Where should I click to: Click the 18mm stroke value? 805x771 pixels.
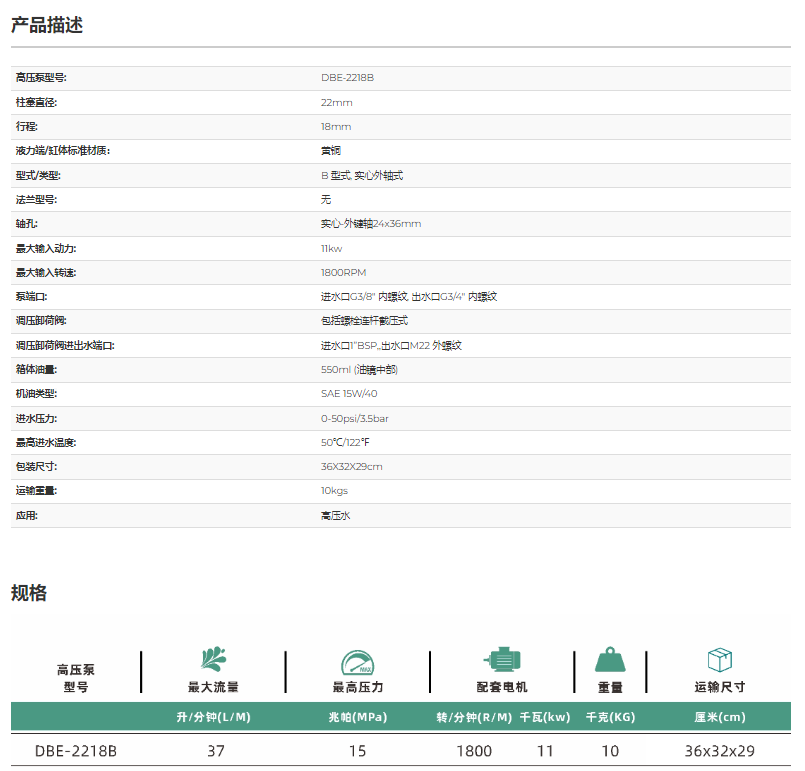coord(336,127)
